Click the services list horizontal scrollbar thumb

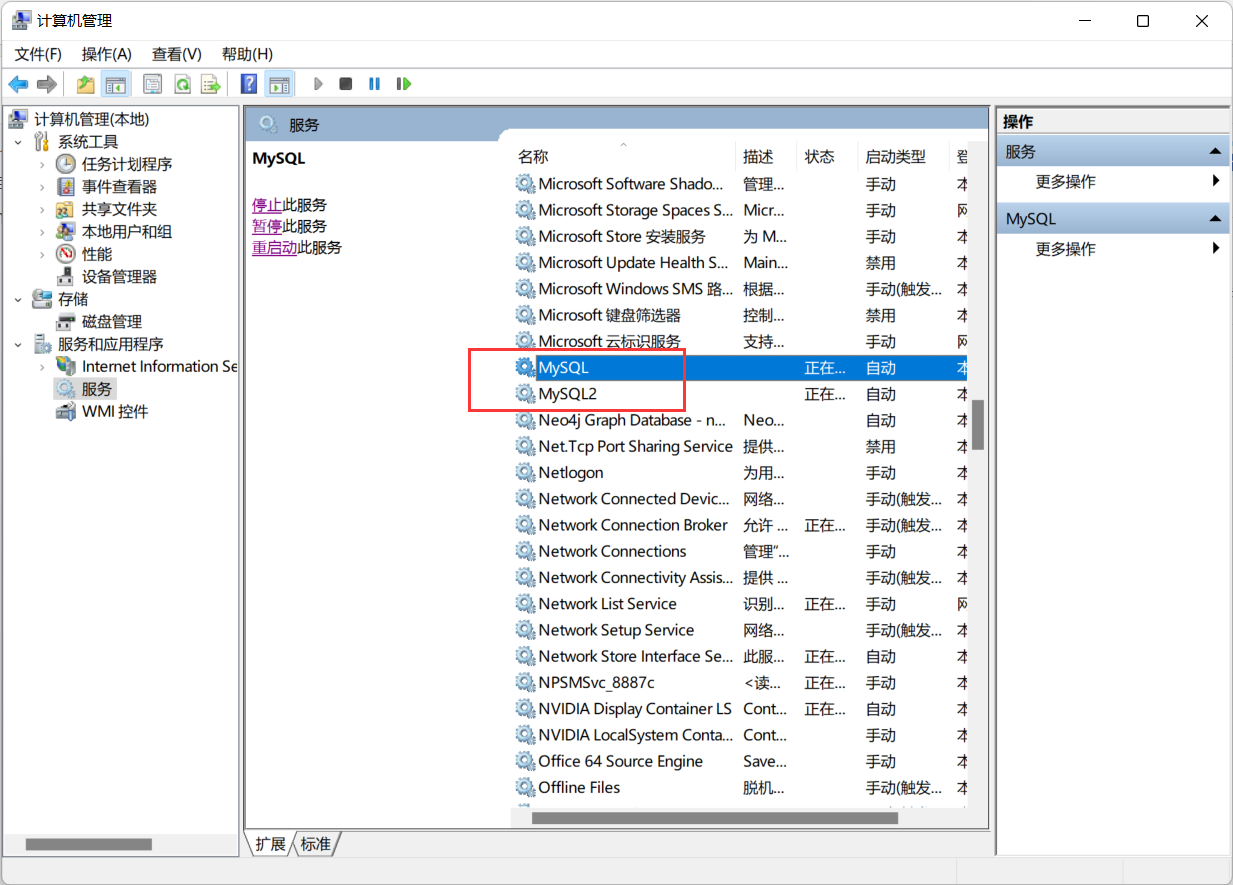coord(714,818)
